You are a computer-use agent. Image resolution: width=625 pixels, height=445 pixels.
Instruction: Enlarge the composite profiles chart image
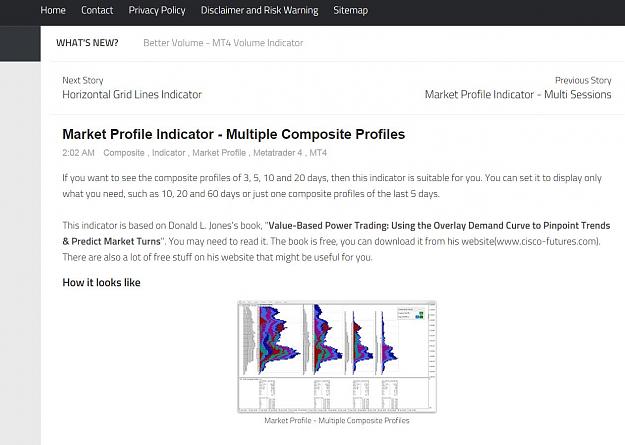click(337, 357)
